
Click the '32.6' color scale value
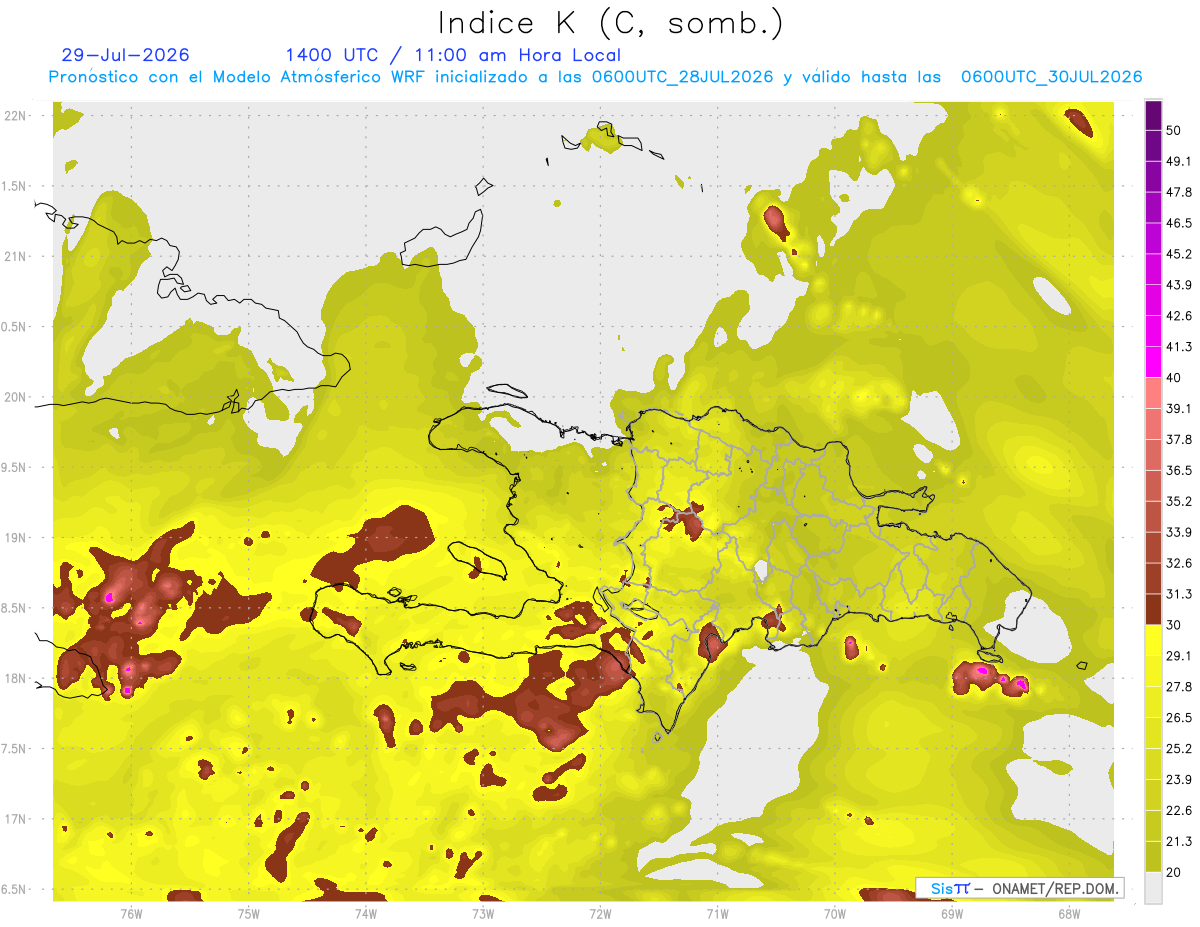tap(1178, 564)
